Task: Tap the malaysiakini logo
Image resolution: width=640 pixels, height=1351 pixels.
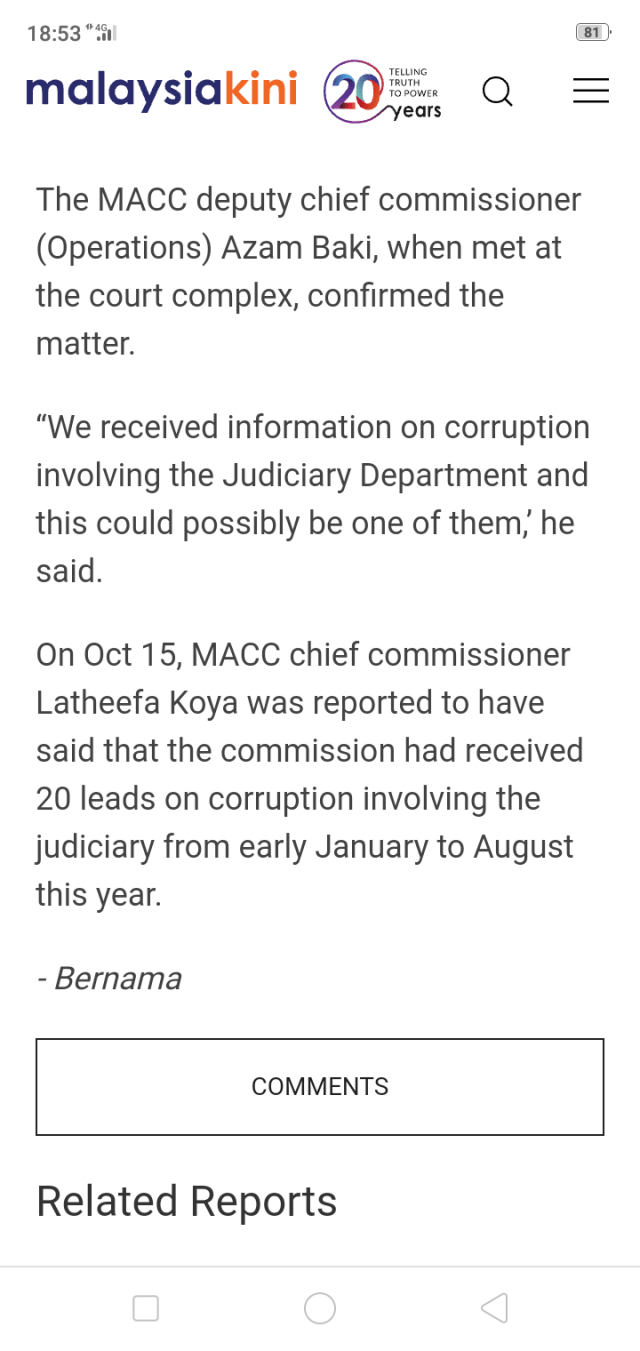Action: pyautogui.click(x=162, y=91)
